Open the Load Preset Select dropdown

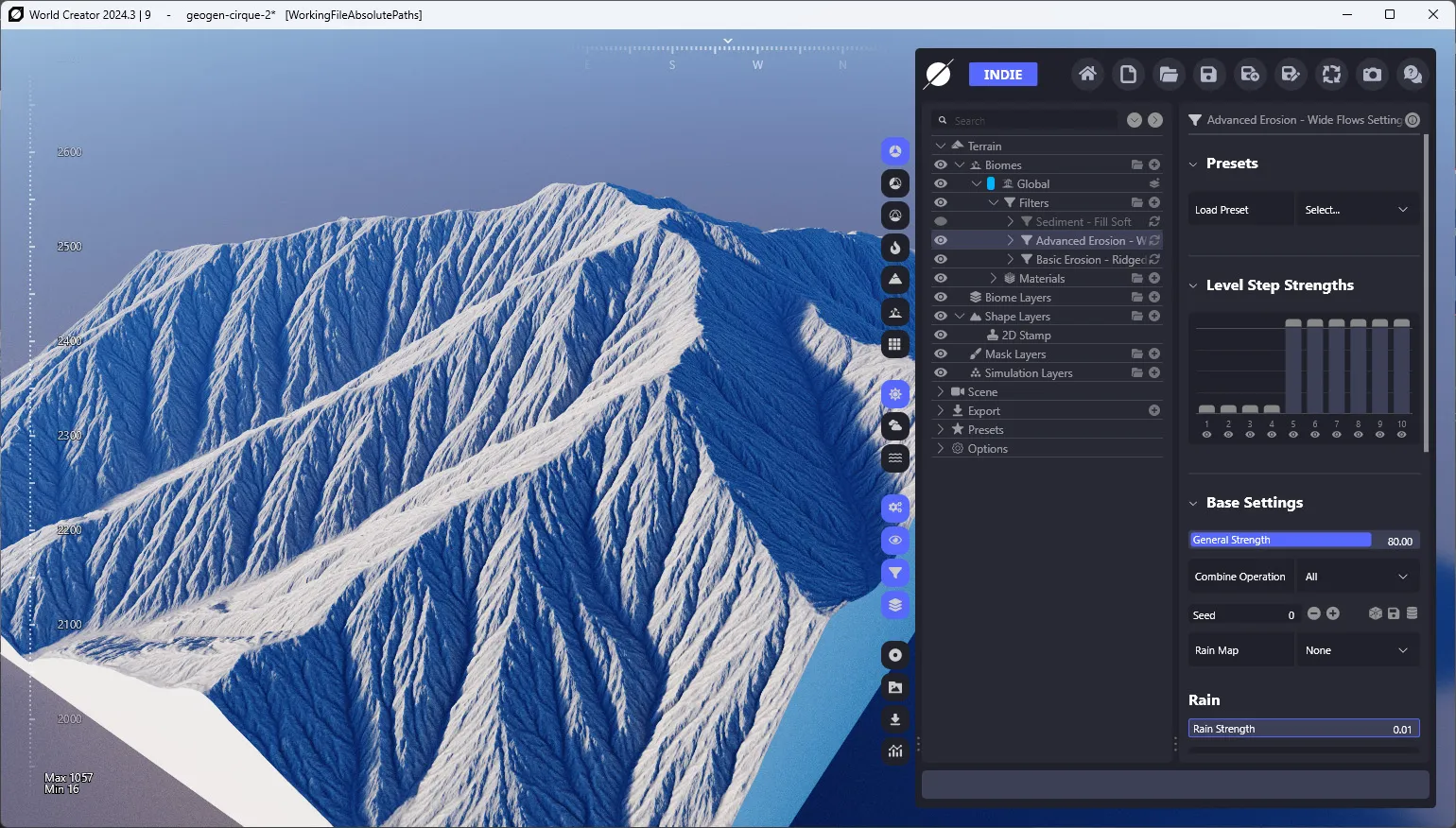(x=1357, y=210)
